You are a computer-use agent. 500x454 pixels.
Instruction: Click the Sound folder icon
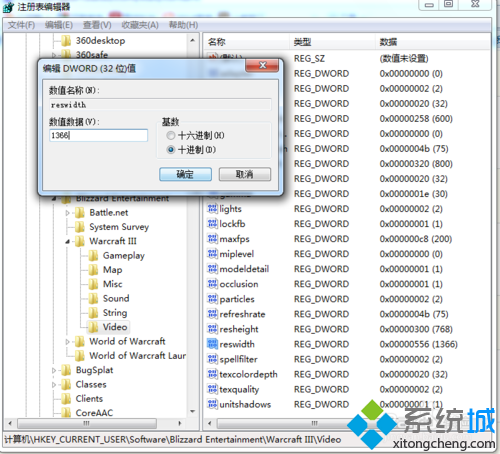pyautogui.click(x=93, y=298)
